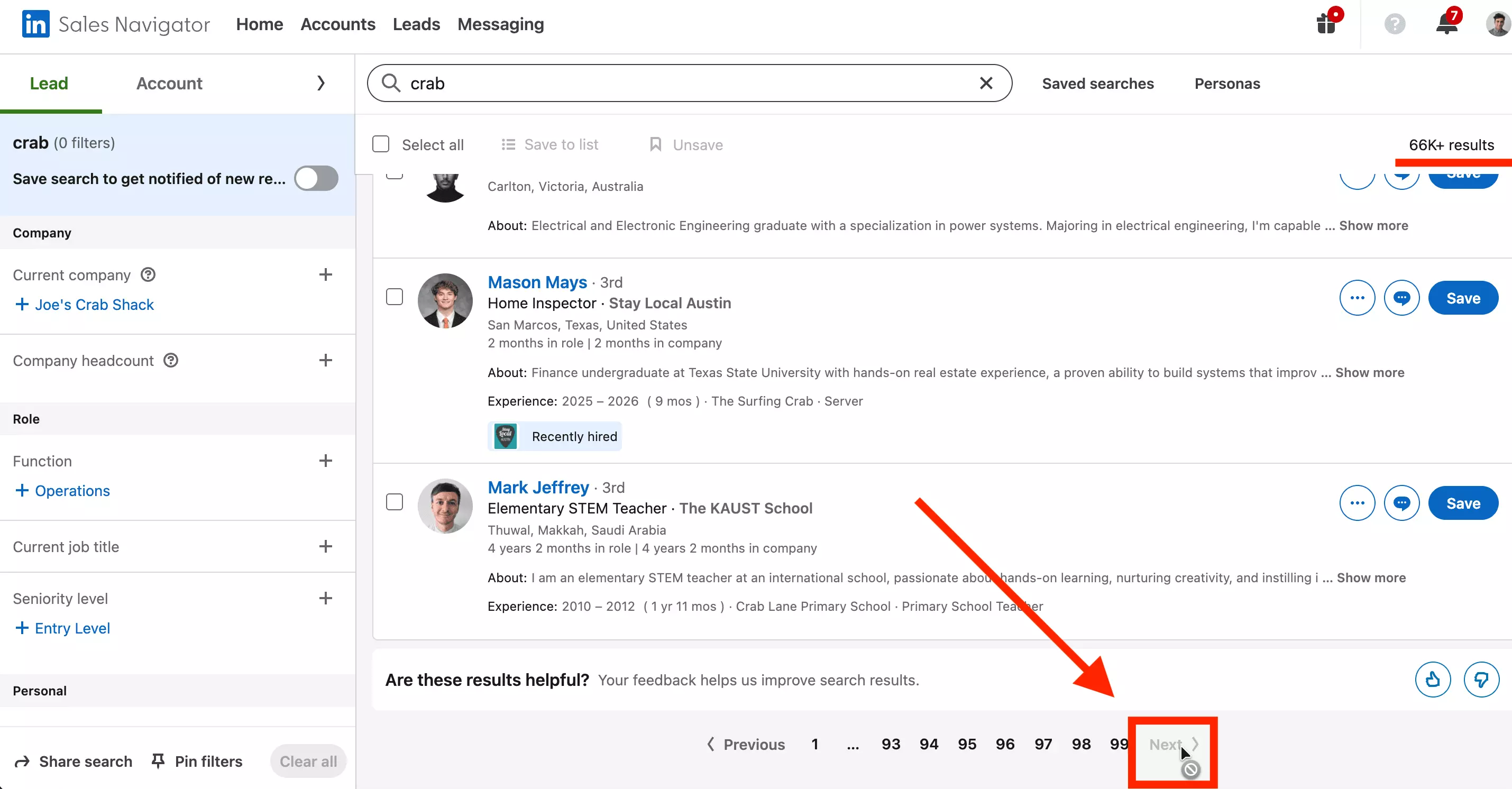Viewport: 1512px width, 789px height.
Task: Select Mason Mays checkbox
Action: [x=395, y=297]
